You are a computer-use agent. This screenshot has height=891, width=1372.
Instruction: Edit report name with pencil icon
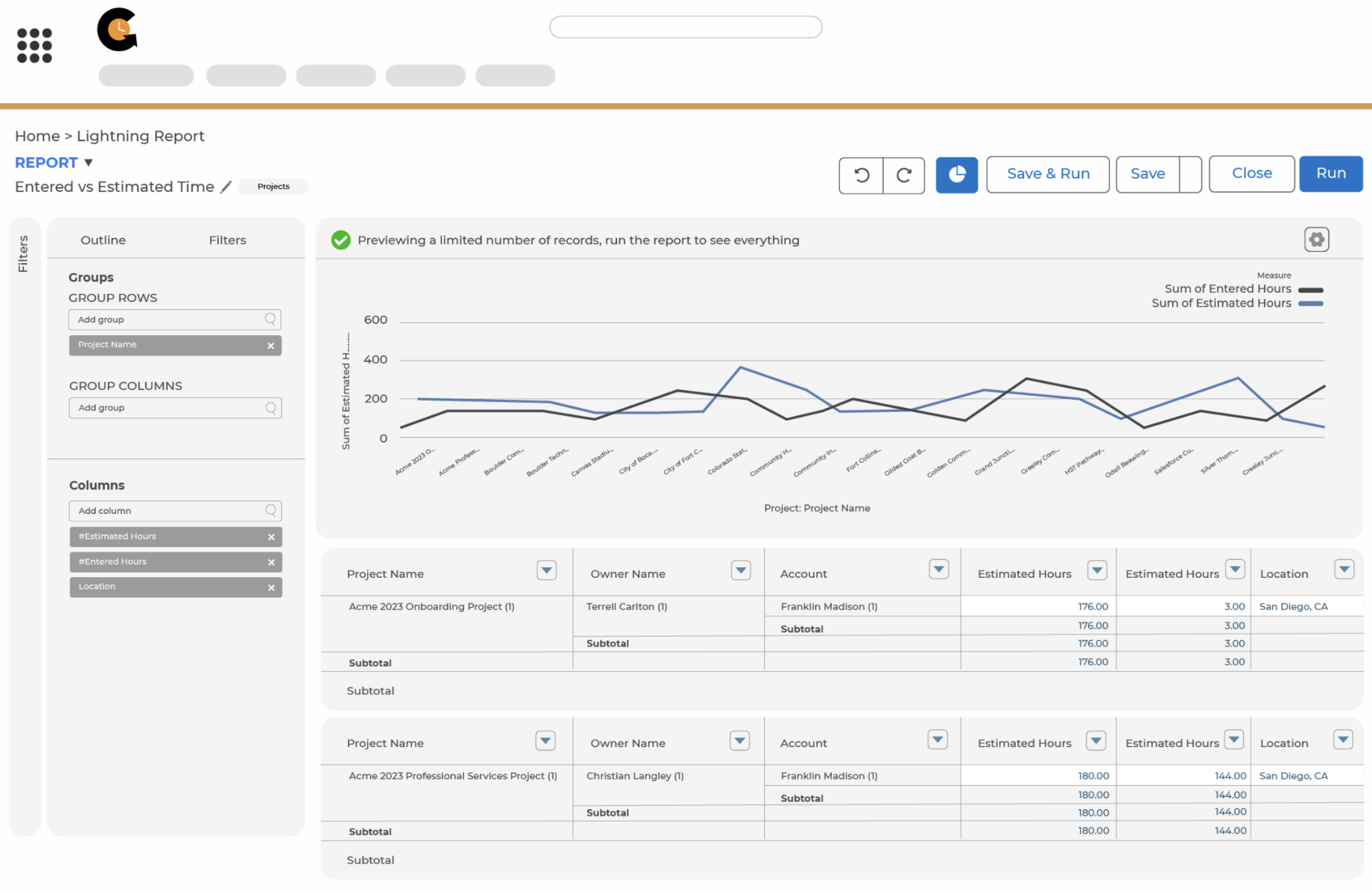(x=226, y=187)
